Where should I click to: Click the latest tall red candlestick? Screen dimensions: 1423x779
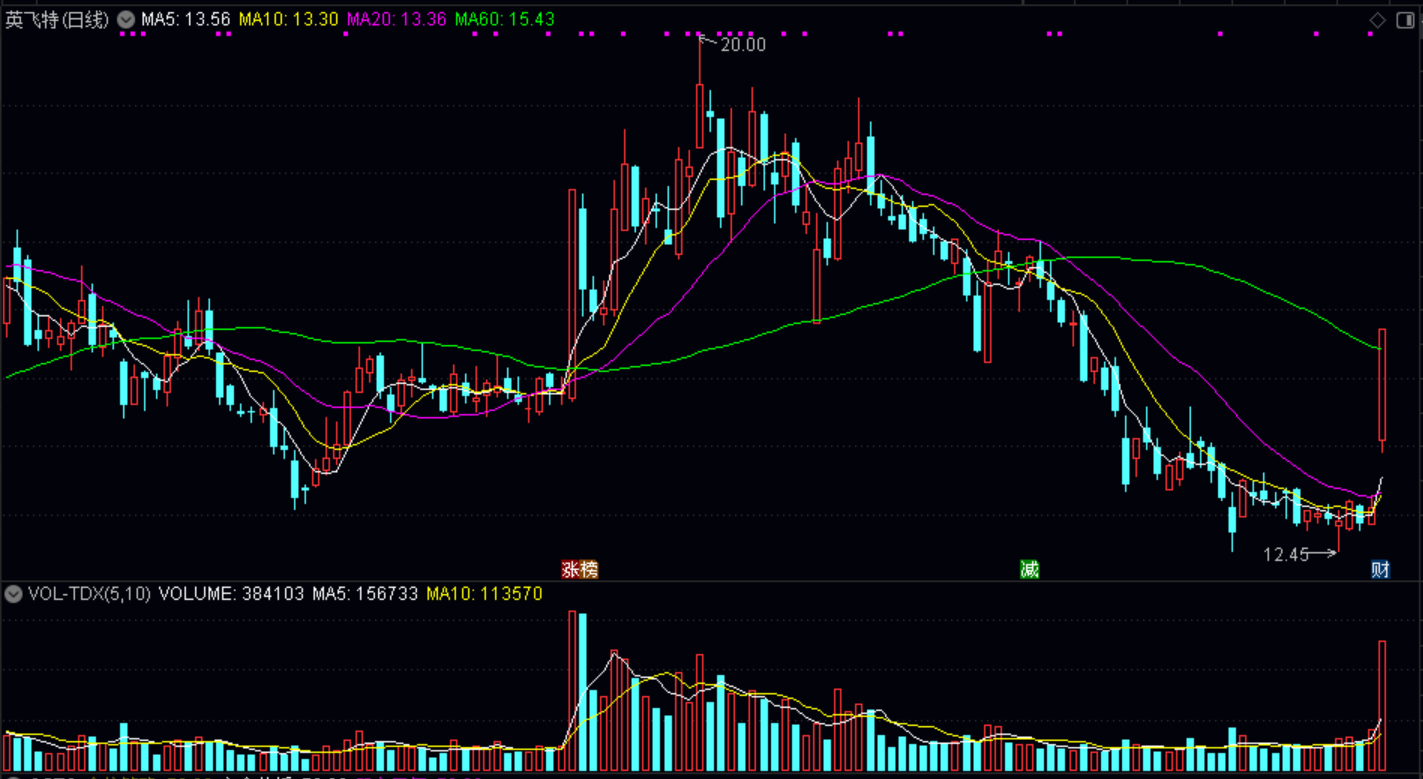point(1382,385)
